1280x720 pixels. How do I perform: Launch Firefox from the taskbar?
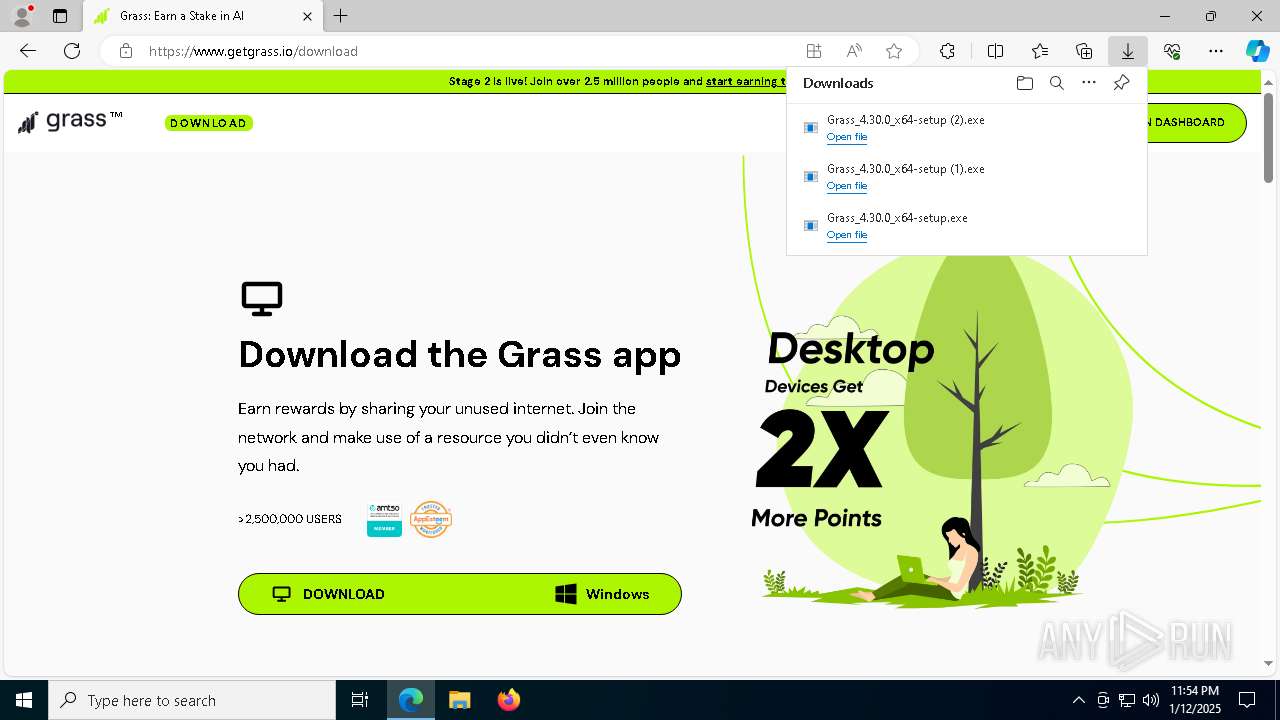coord(508,700)
